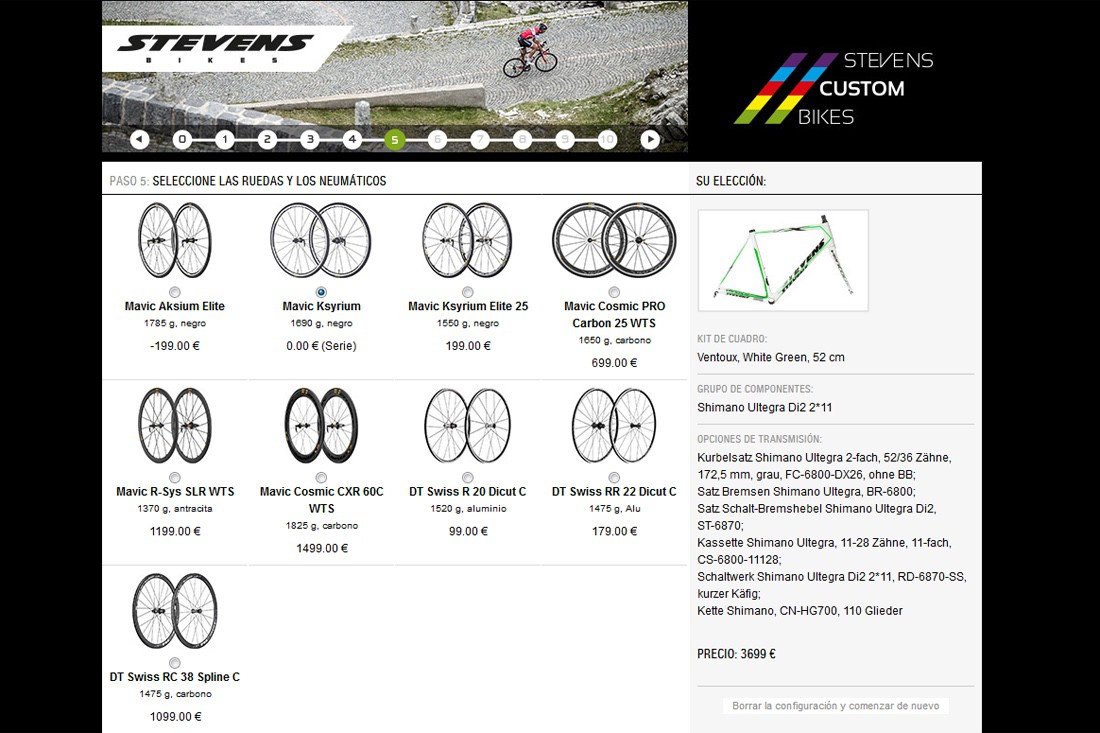
Task: Select Mavic Ksyrium Elite 25 radio button
Action: [x=468, y=292]
